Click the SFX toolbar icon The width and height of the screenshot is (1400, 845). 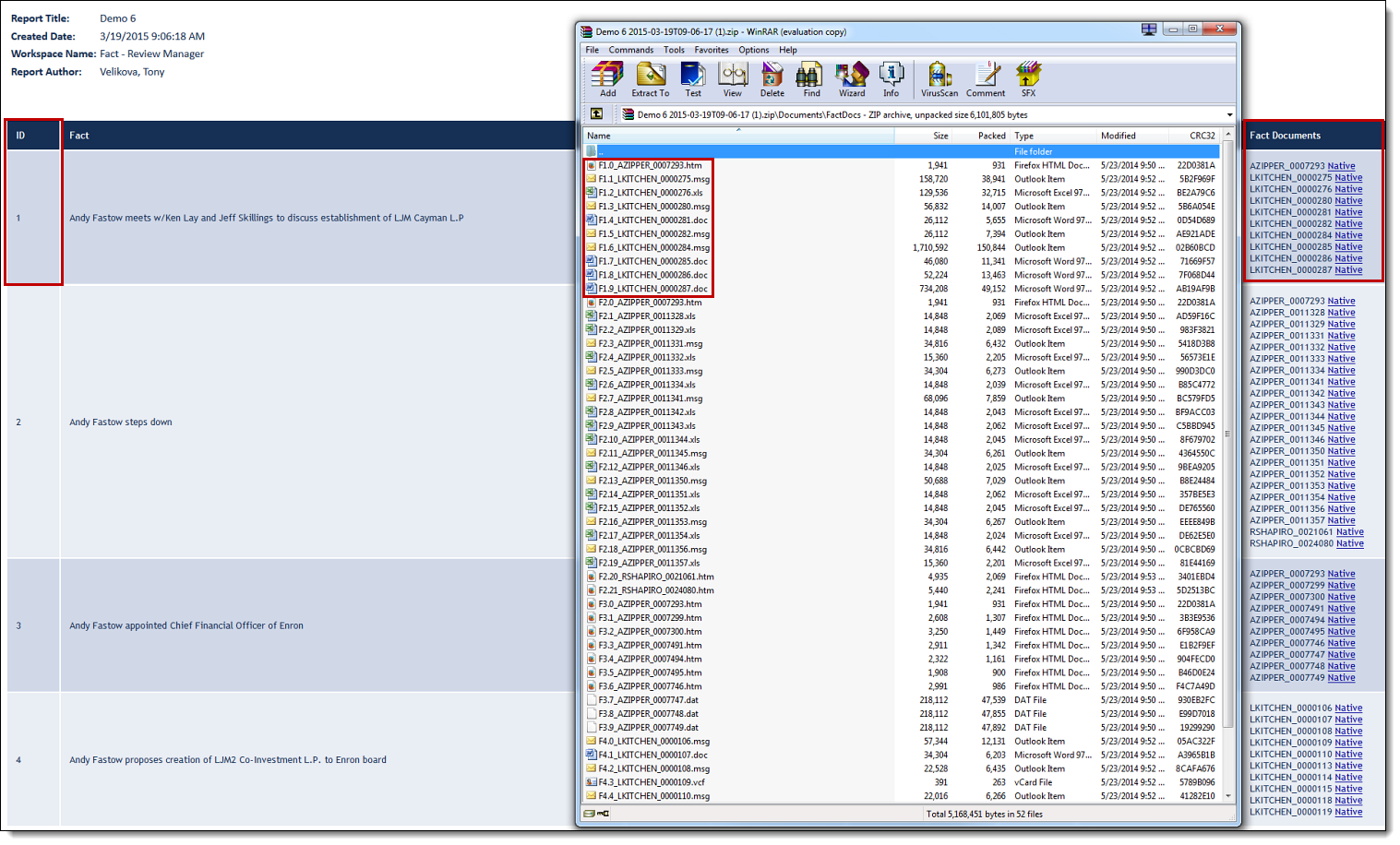pyautogui.click(x=1028, y=78)
